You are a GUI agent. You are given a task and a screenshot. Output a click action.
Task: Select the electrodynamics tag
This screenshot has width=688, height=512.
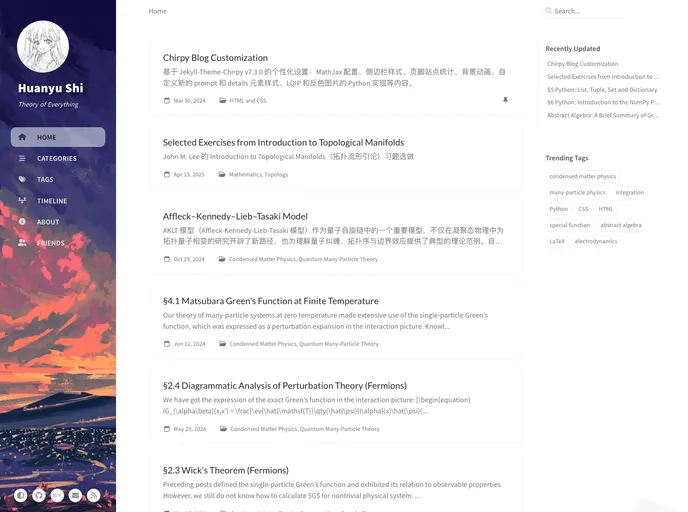tap(596, 241)
